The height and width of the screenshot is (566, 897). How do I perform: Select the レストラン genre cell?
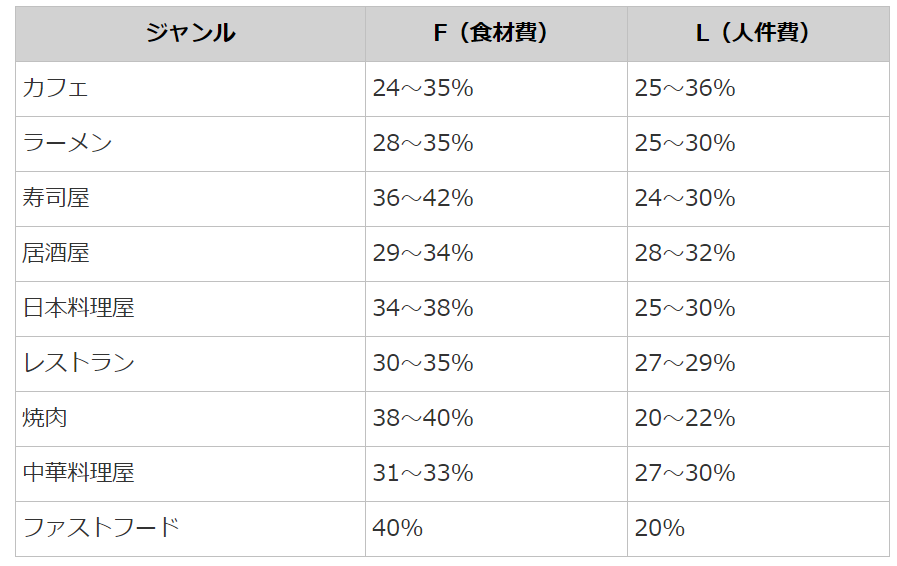pos(79,363)
